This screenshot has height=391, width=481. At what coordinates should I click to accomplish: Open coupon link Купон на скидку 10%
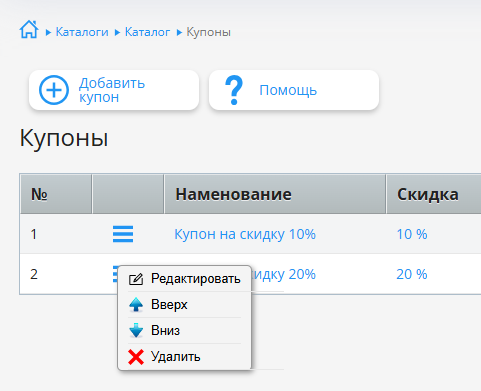point(245,234)
